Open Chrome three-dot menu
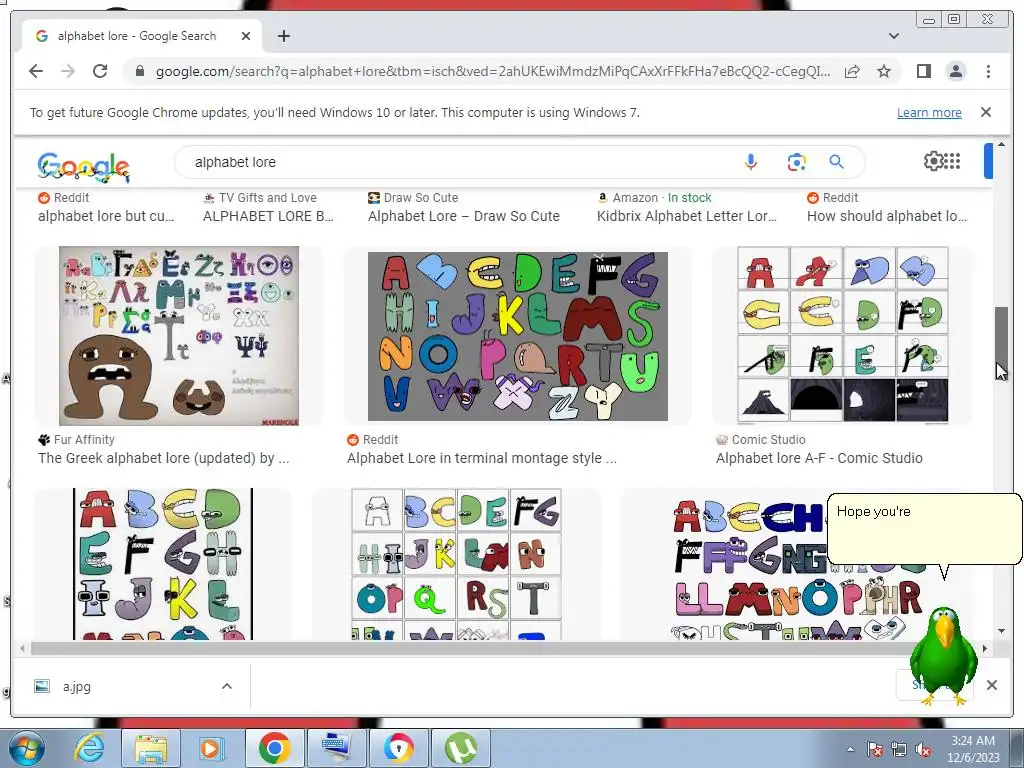Image resolution: width=1024 pixels, height=768 pixels. coord(988,71)
